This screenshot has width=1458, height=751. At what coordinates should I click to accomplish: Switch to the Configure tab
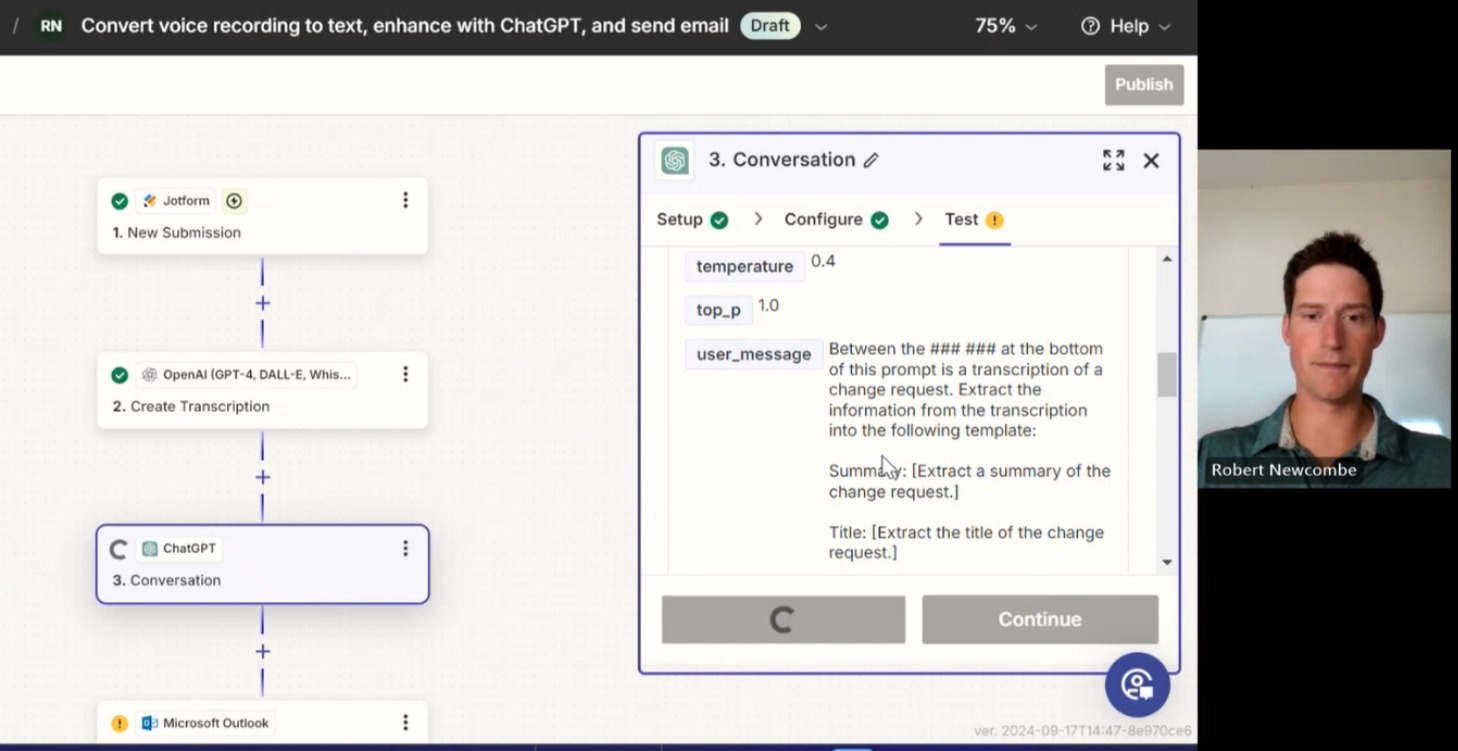pos(836,220)
